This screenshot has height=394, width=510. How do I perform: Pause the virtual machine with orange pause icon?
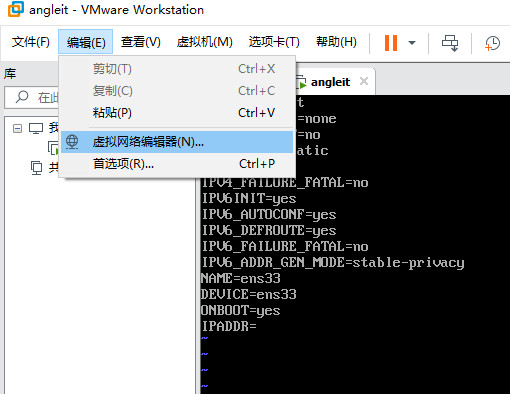[x=391, y=43]
